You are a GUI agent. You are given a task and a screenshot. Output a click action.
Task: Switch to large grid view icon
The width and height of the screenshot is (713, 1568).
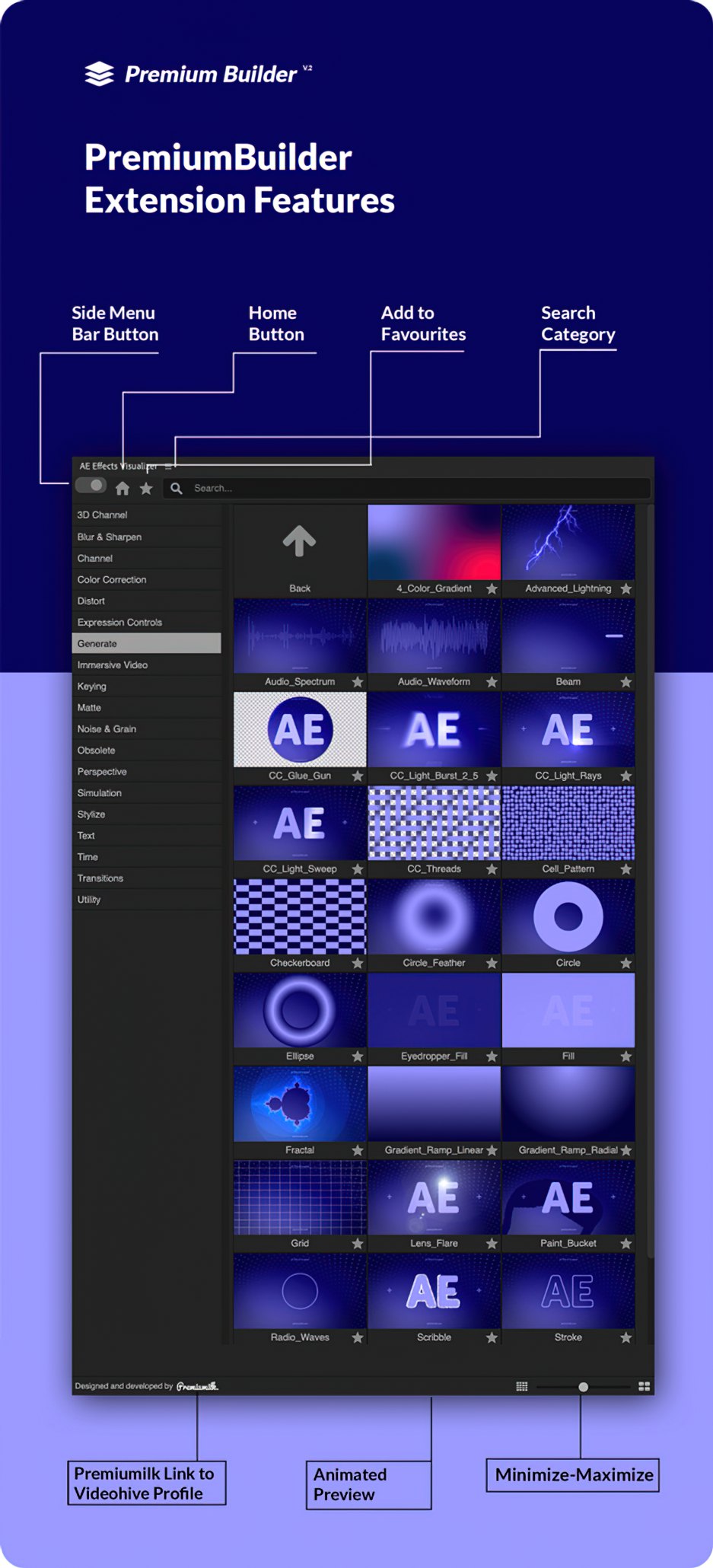coord(645,1387)
